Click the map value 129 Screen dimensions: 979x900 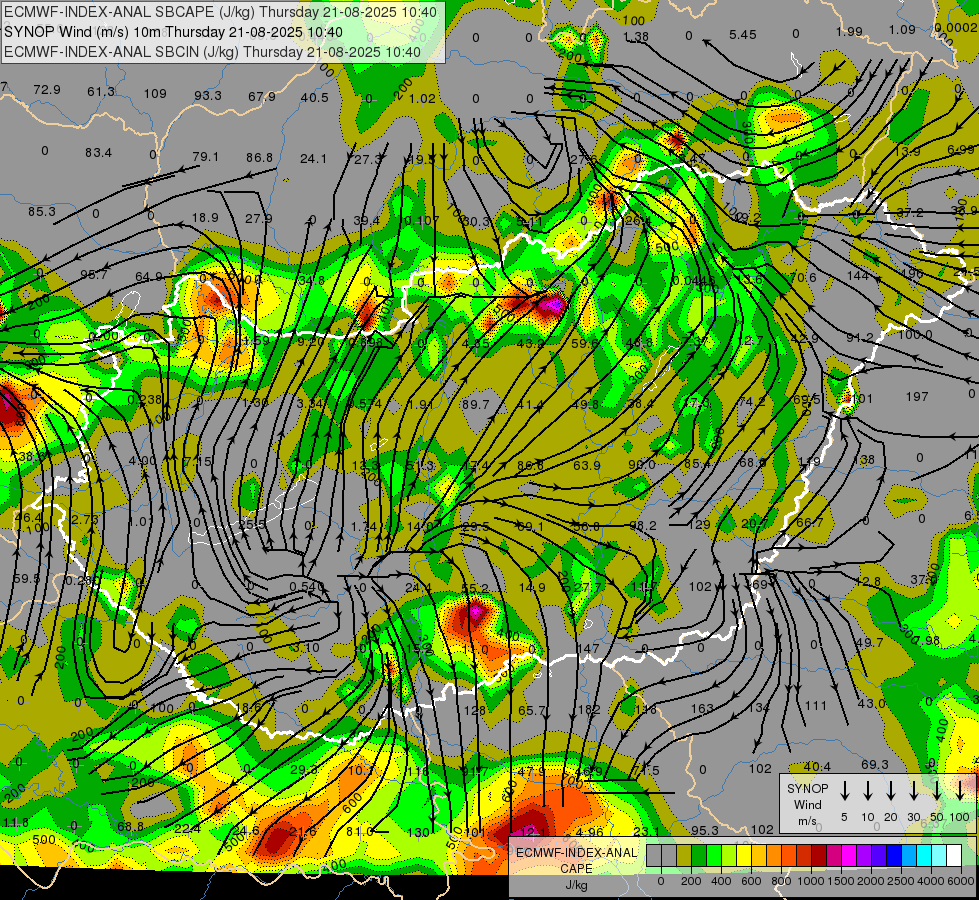699,525
